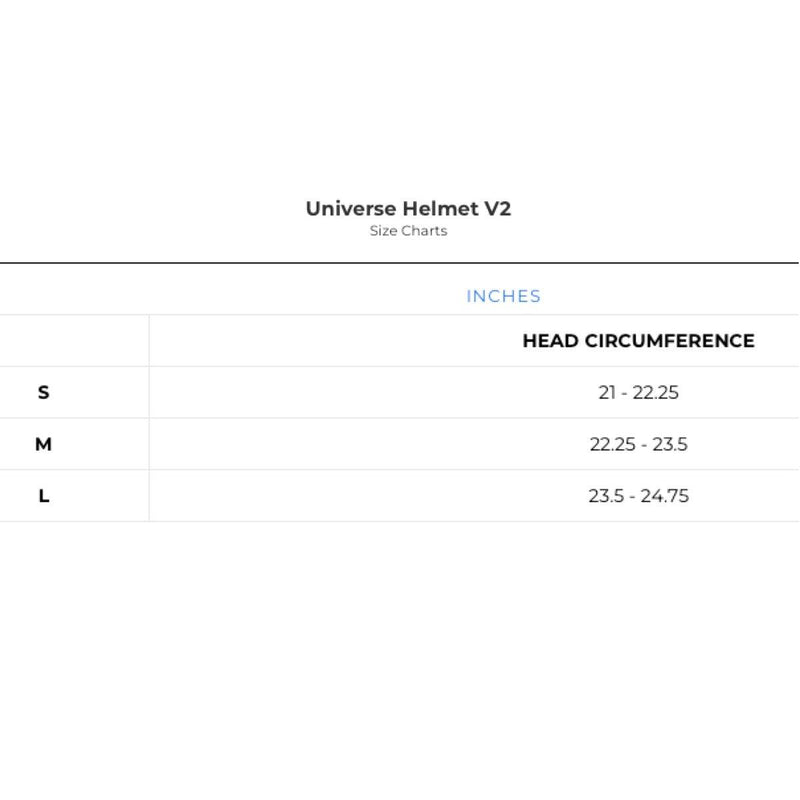Click the 22.25 value in Medium row
Viewport: 800px width, 800px height.
612,444
